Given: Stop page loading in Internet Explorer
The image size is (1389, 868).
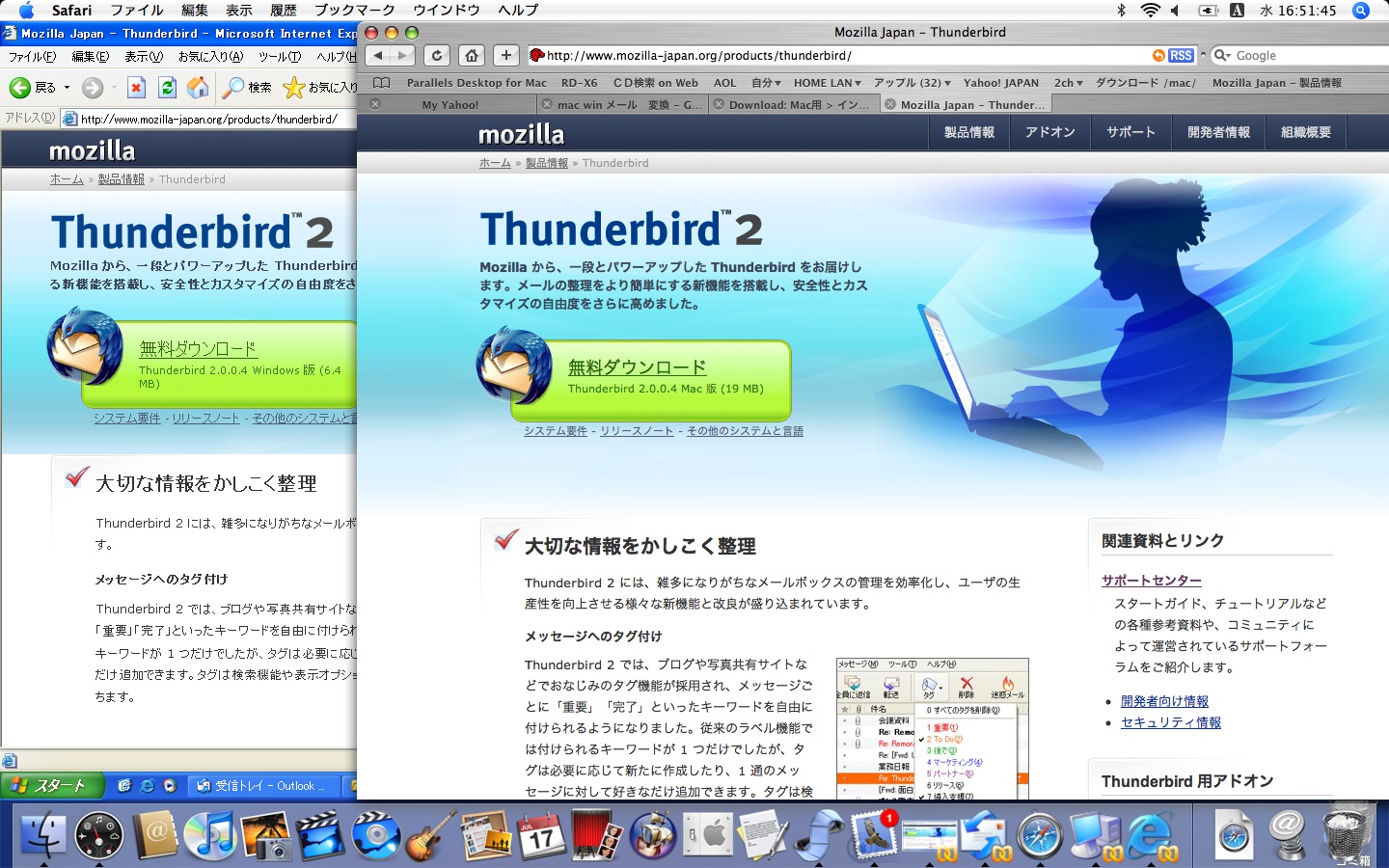Looking at the screenshot, I should pos(136,88).
